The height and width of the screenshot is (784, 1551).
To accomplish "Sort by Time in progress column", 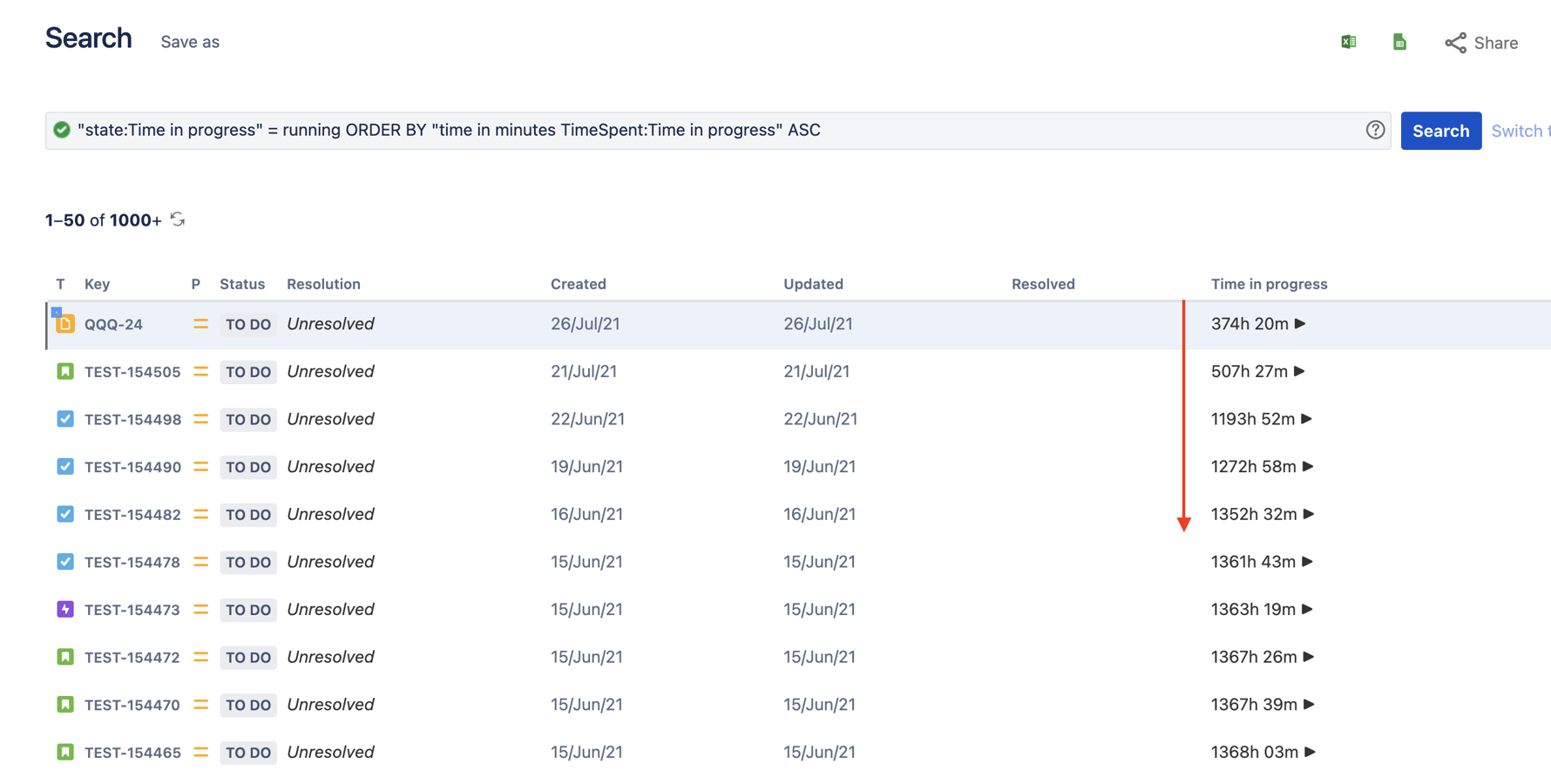I will coord(1269,284).
